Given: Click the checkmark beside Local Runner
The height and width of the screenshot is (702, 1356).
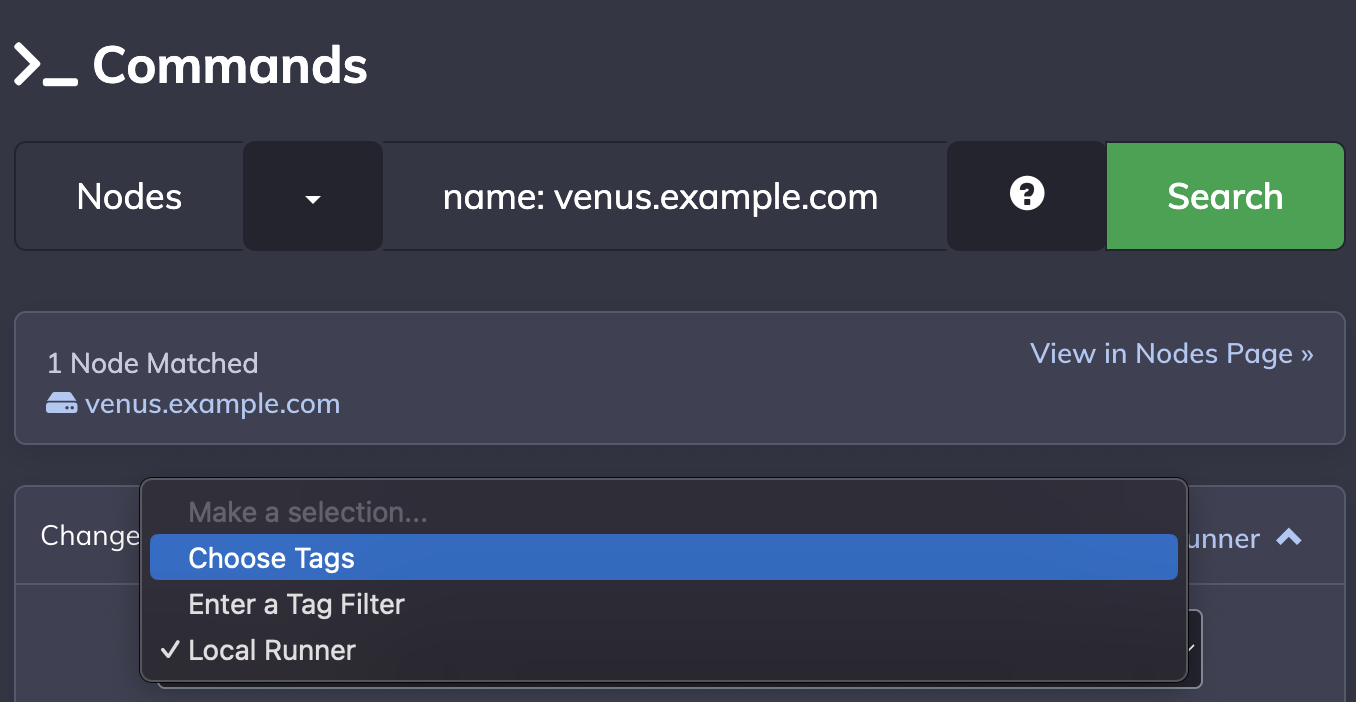Looking at the screenshot, I should tap(170, 650).
